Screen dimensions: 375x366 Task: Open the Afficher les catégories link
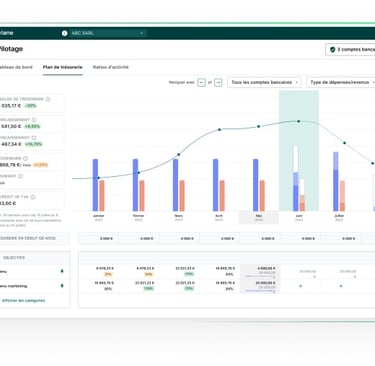coord(23,300)
